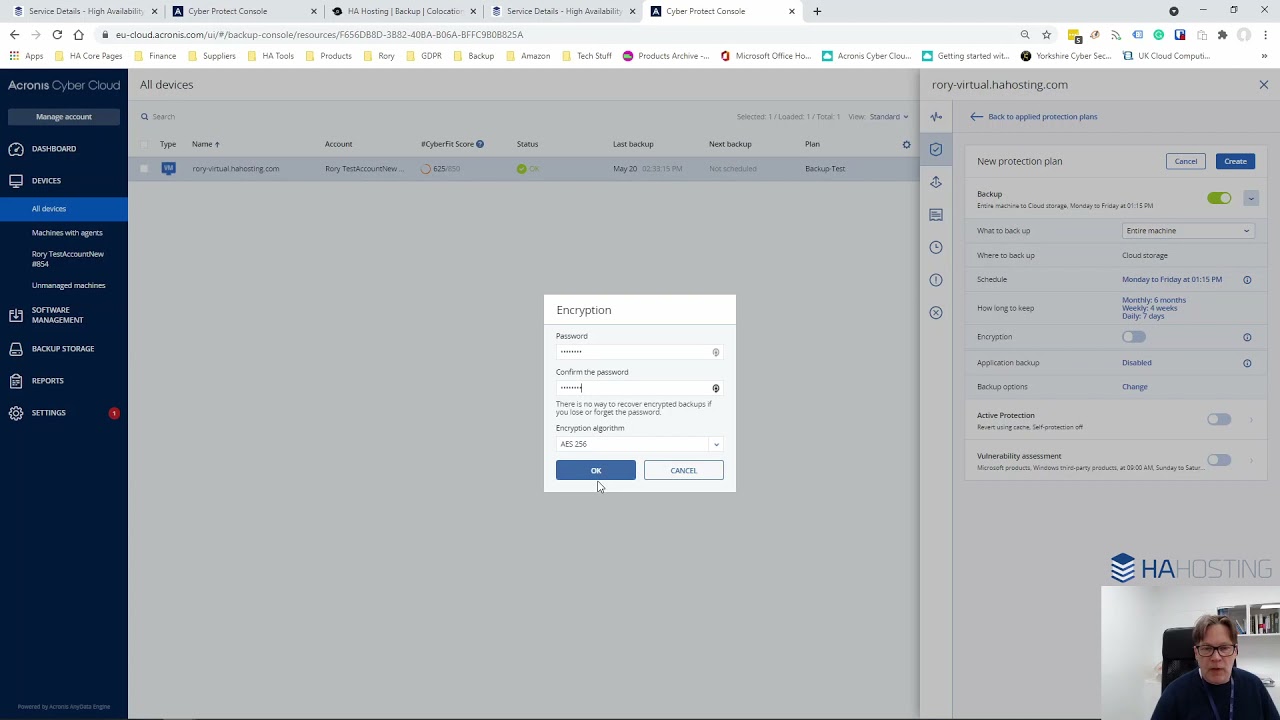The image size is (1280, 720).
Task: Show info for Encryption setting
Action: tap(1247, 337)
